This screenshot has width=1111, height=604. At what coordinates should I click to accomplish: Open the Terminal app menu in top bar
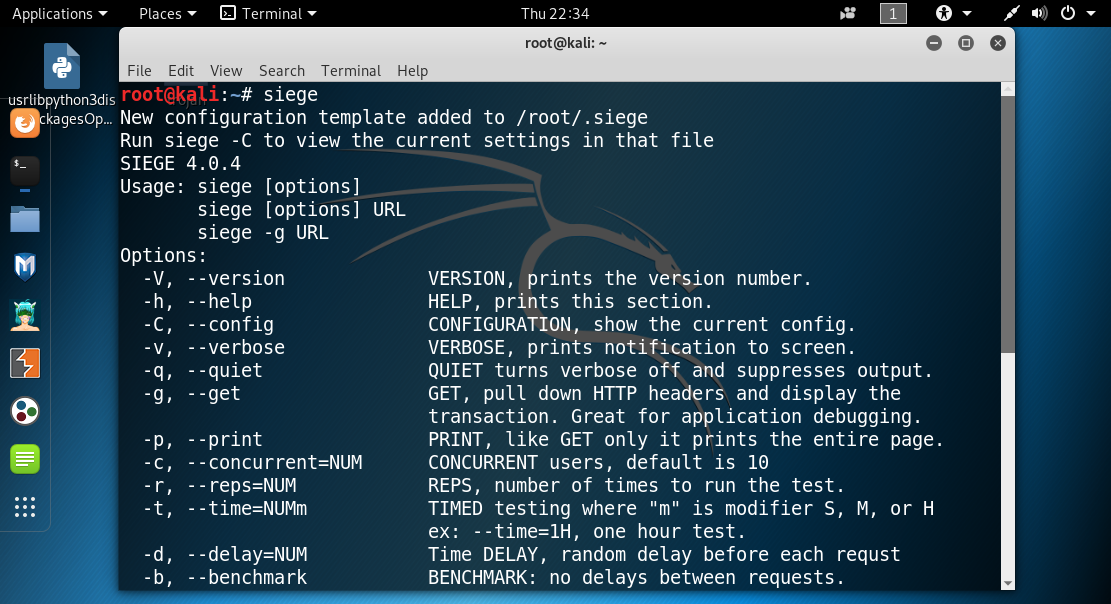269,13
